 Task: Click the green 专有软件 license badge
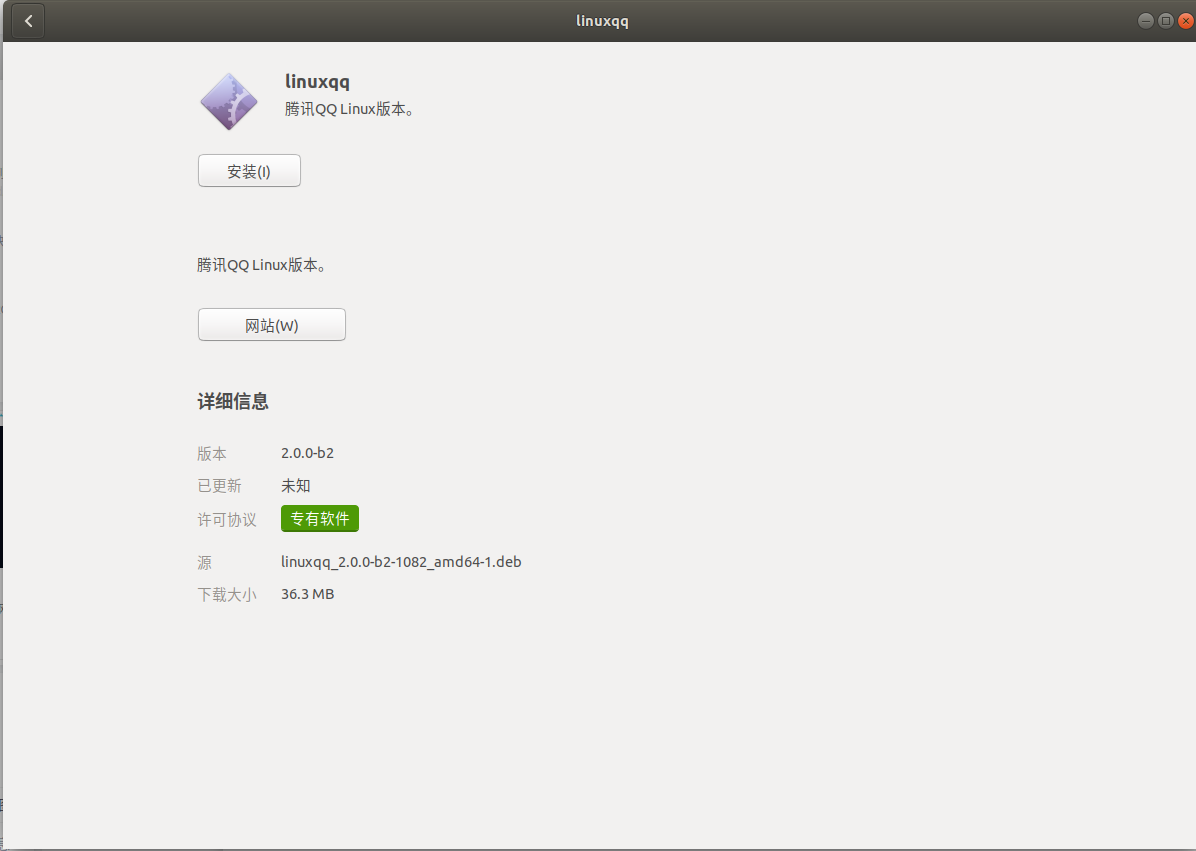click(320, 519)
